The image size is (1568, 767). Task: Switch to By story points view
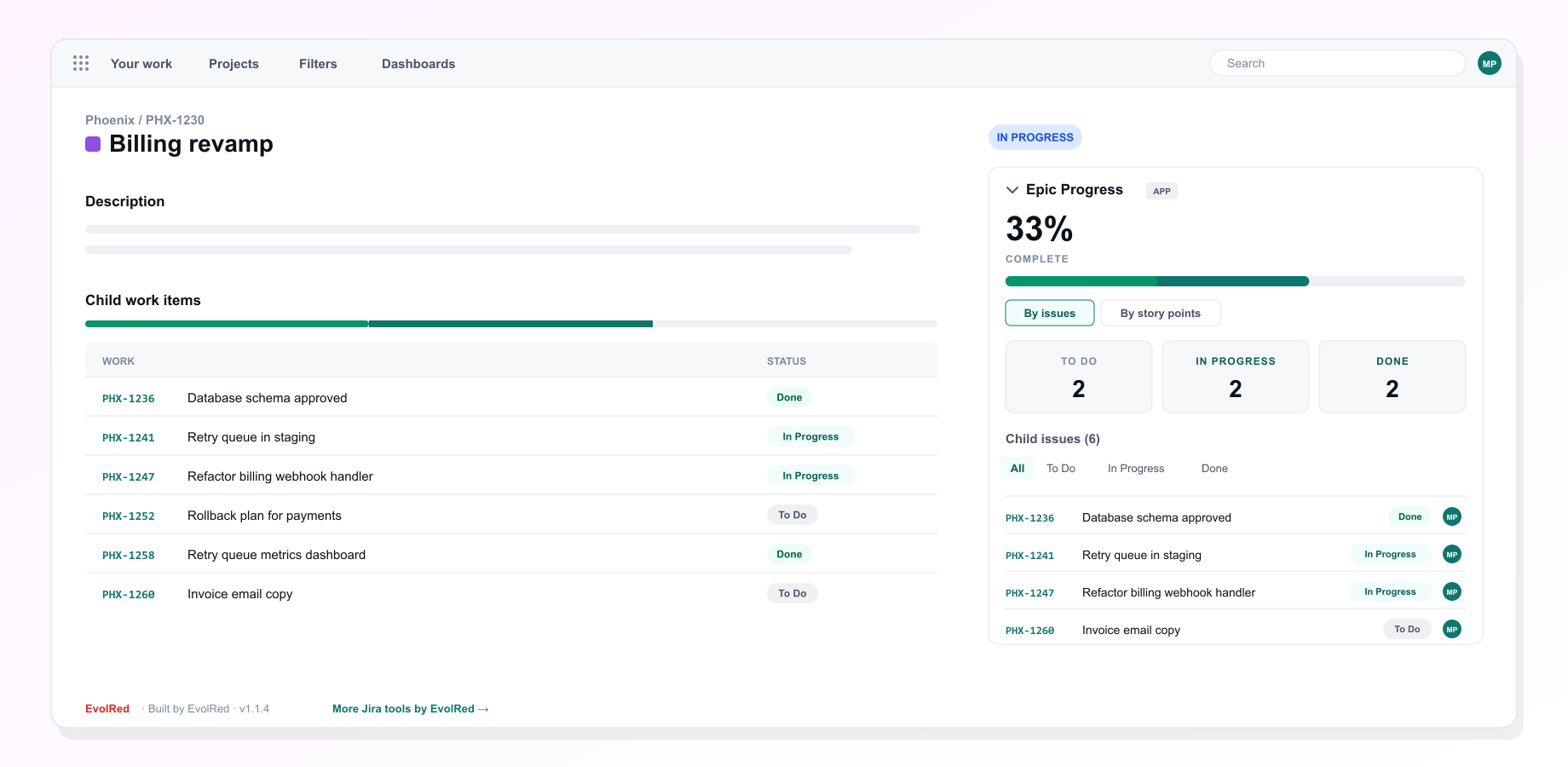(x=1161, y=313)
